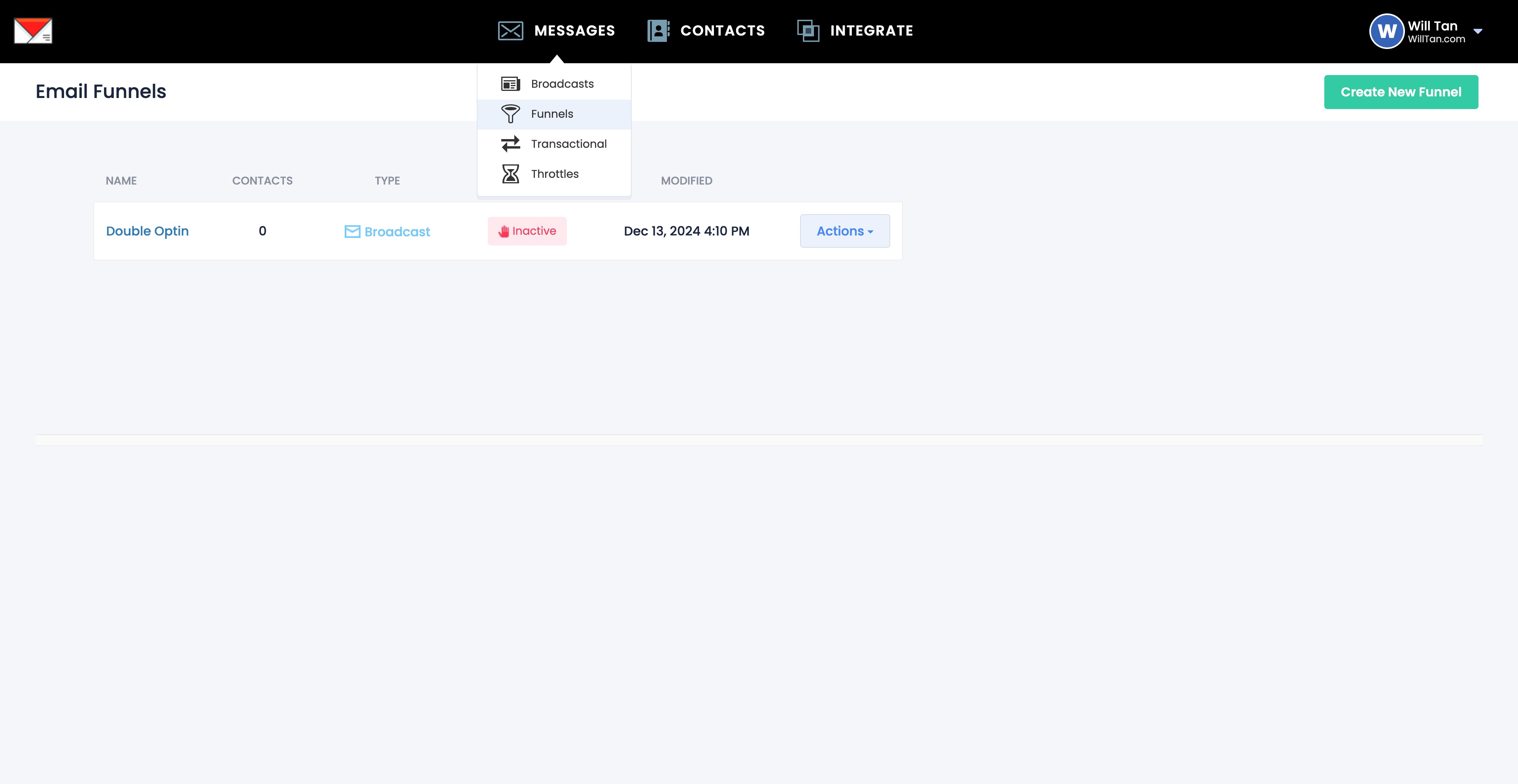
Task: Open the Double Optin funnel link
Action: 147,231
